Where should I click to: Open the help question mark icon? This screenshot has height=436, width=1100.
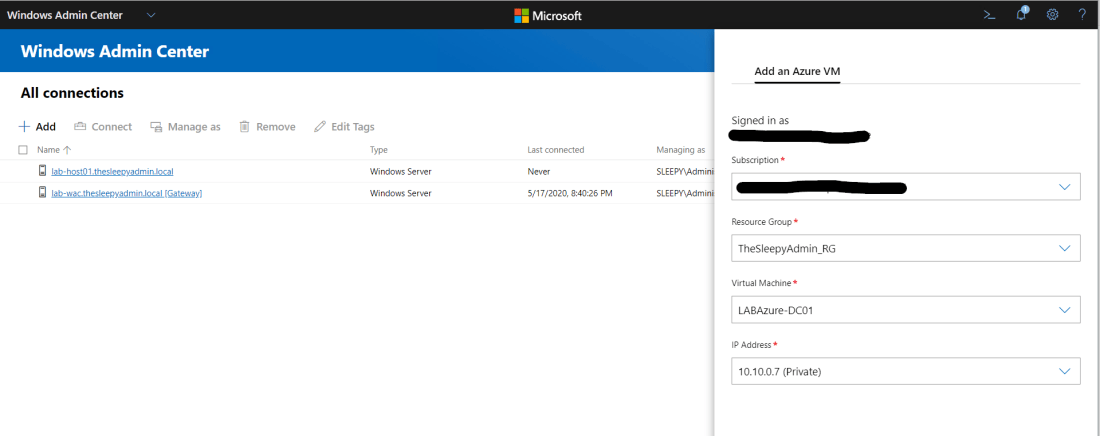pyautogui.click(x=1082, y=15)
